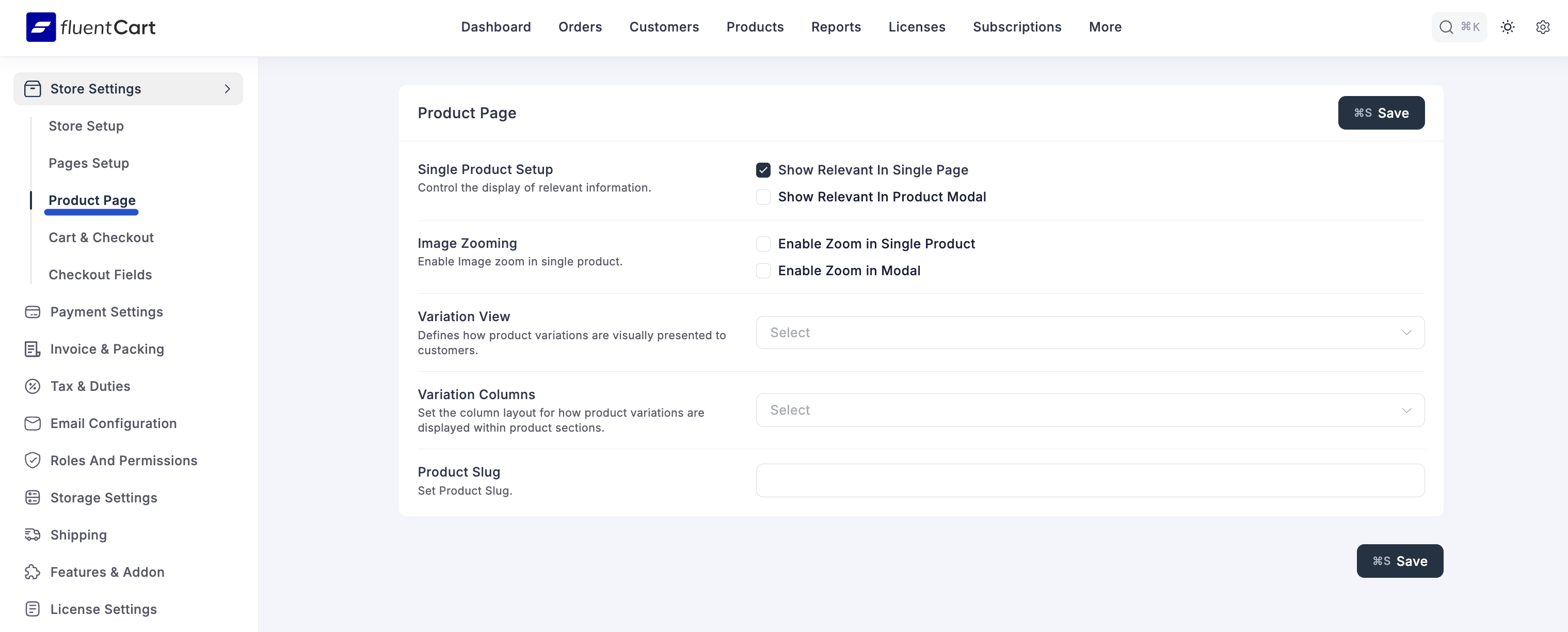Open the Subscriptions menu item
The image size is (1568, 632).
click(1017, 27)
